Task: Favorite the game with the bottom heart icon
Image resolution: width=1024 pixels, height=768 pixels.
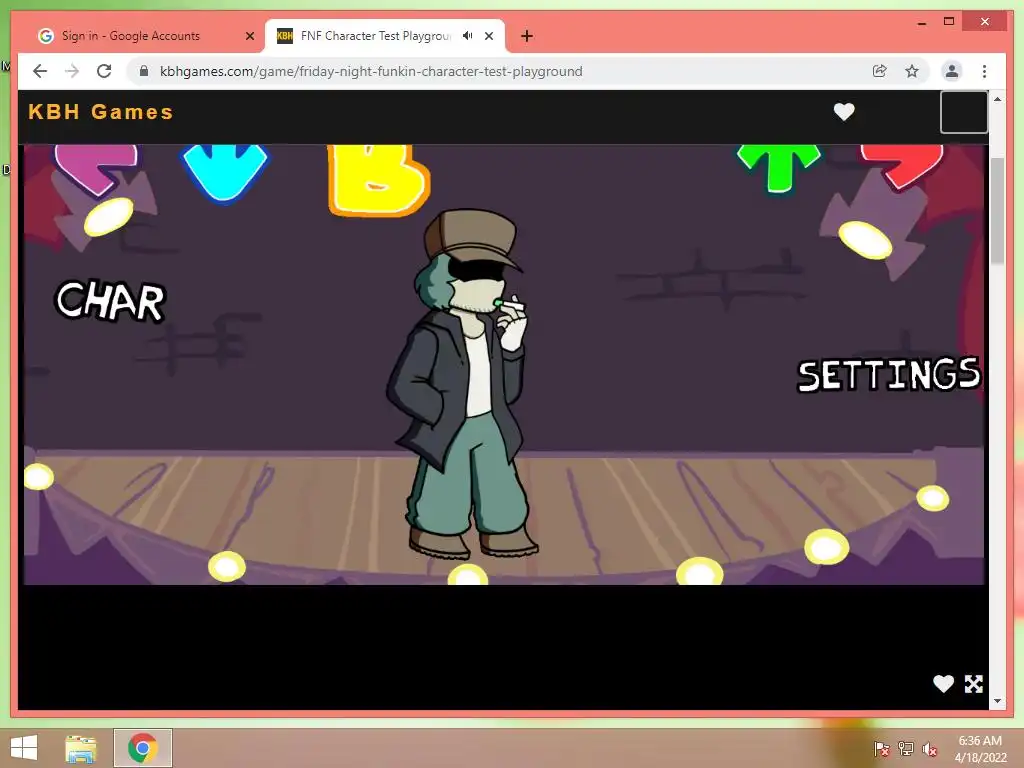Action: coord(943,684)
